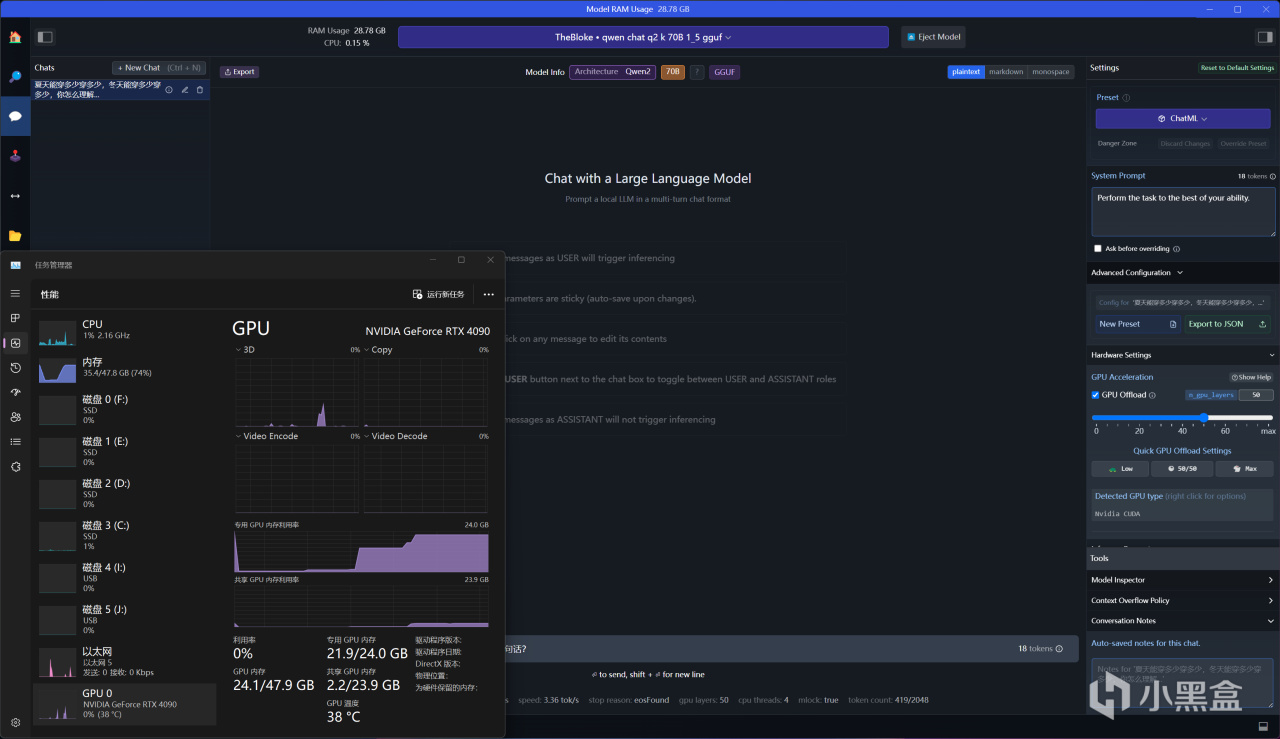This screenshot has width=1280, height=739.
Task: Expand the Advanced Configuration section
Action: point(1137,272)
